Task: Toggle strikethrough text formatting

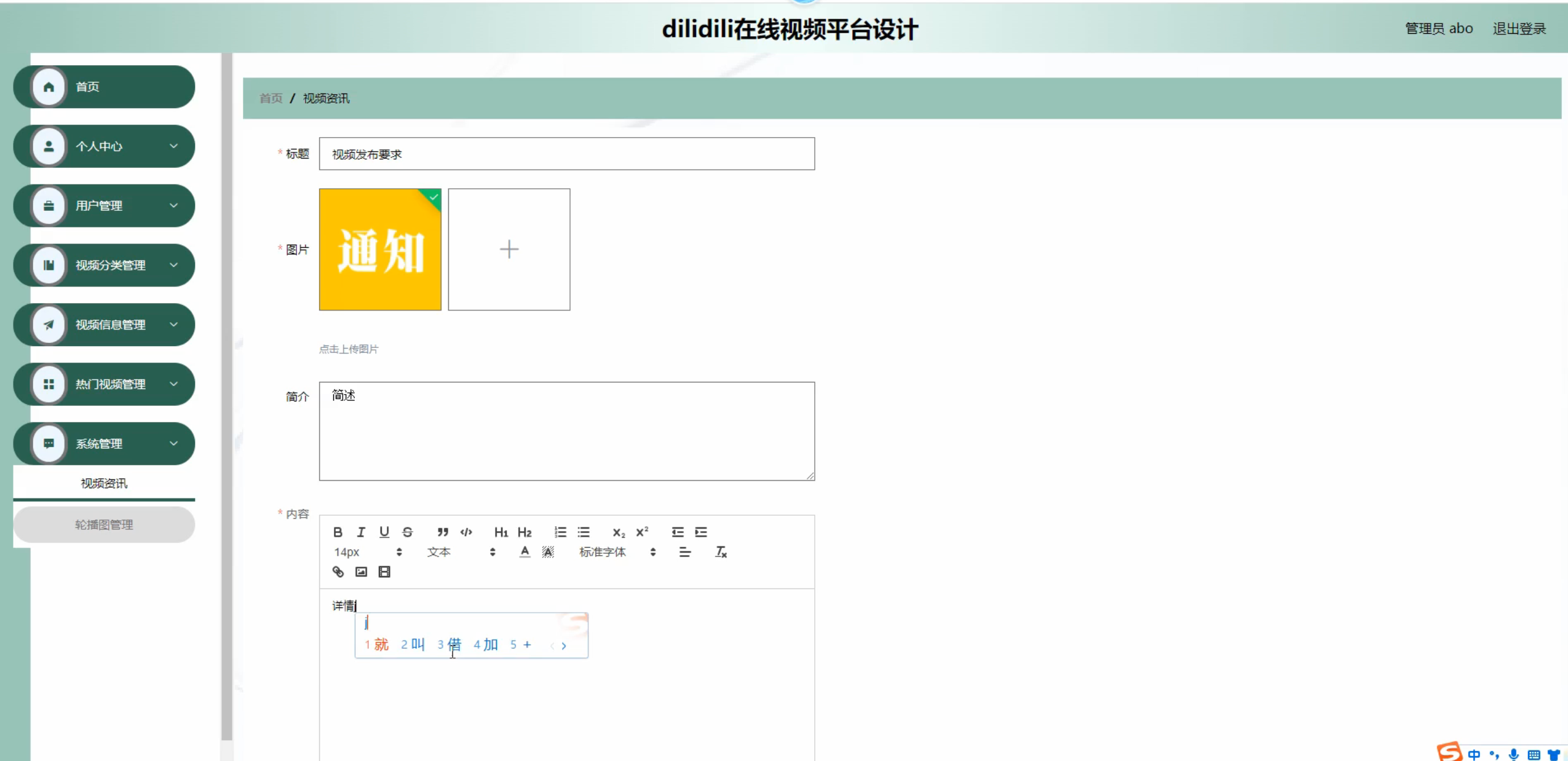Action: [x=408, y=532]
